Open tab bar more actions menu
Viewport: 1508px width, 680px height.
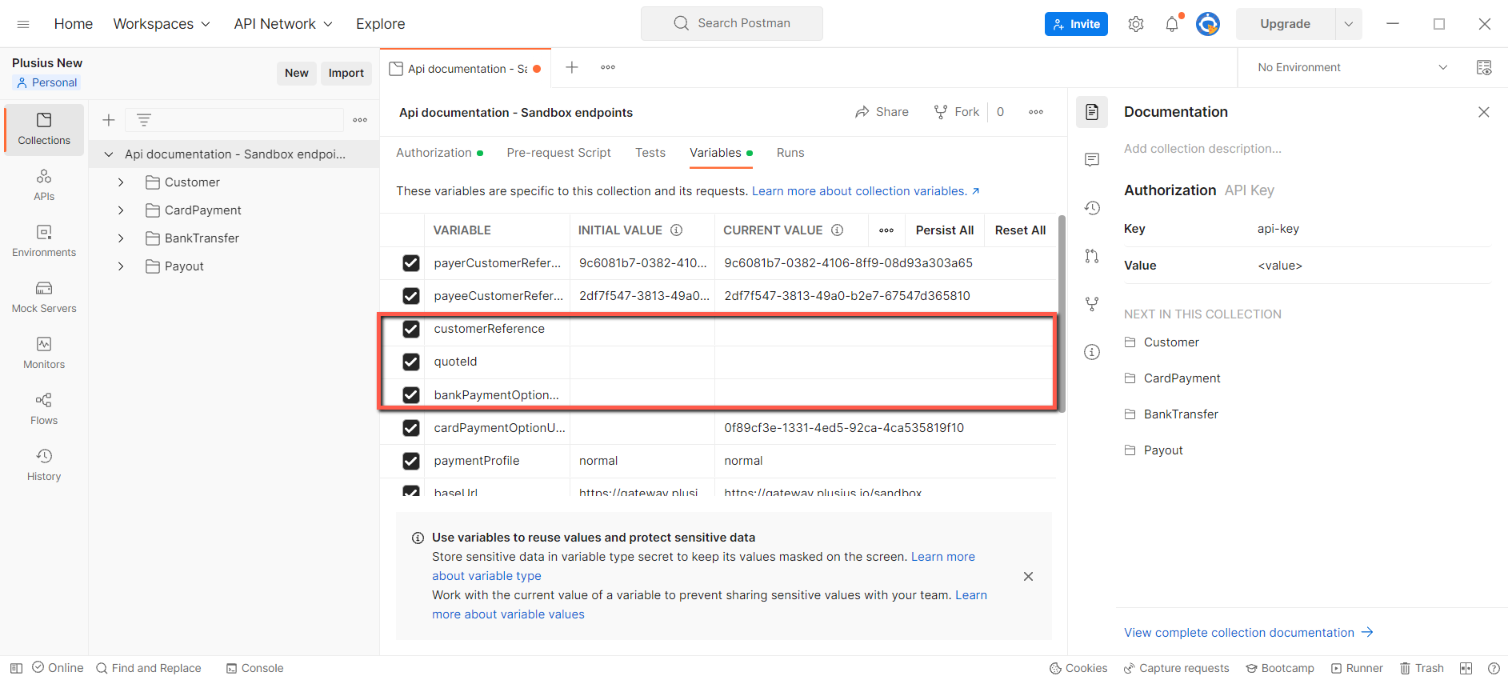[x=608, y=68]
